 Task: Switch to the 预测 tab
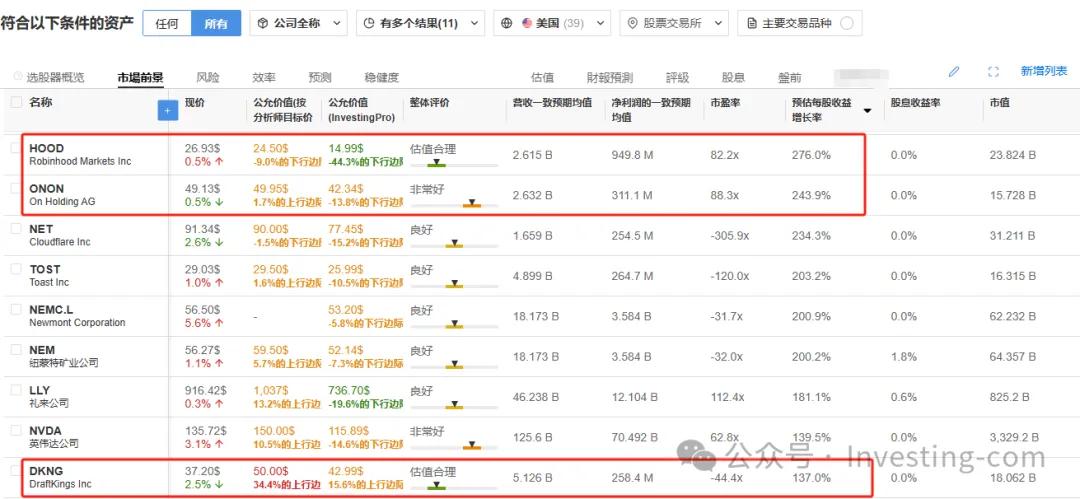(320, 77)
